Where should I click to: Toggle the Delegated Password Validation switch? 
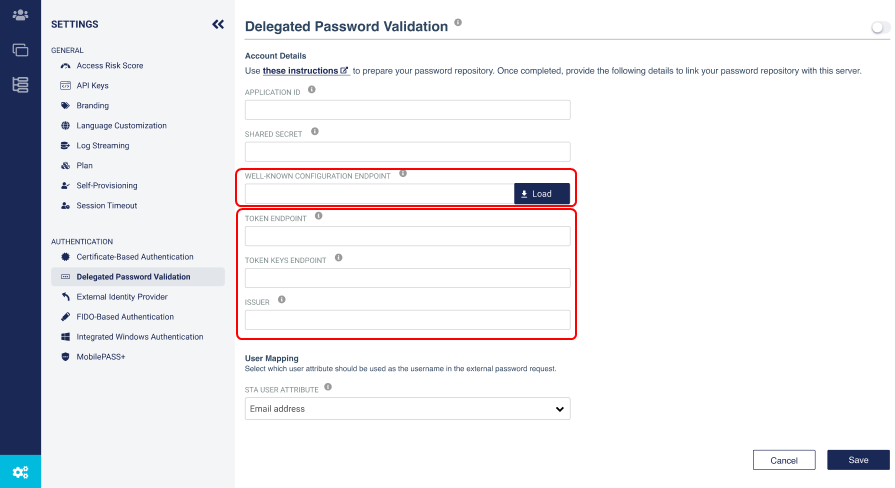coord(880,27)
